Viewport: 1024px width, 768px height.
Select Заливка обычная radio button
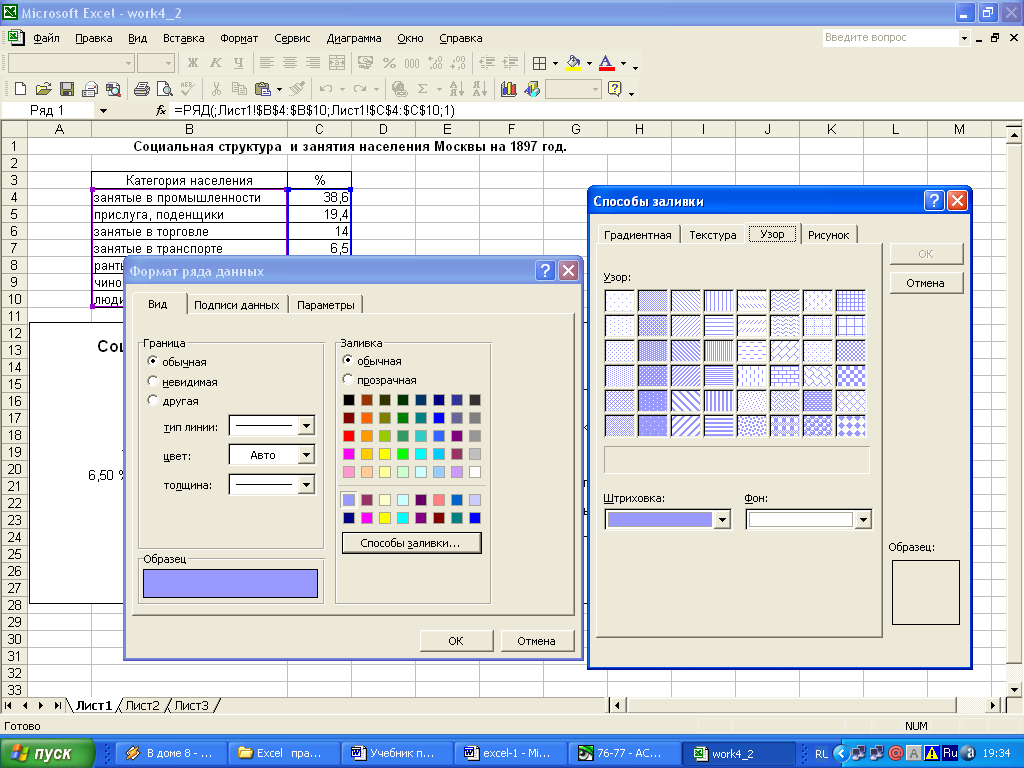(347, 360)
